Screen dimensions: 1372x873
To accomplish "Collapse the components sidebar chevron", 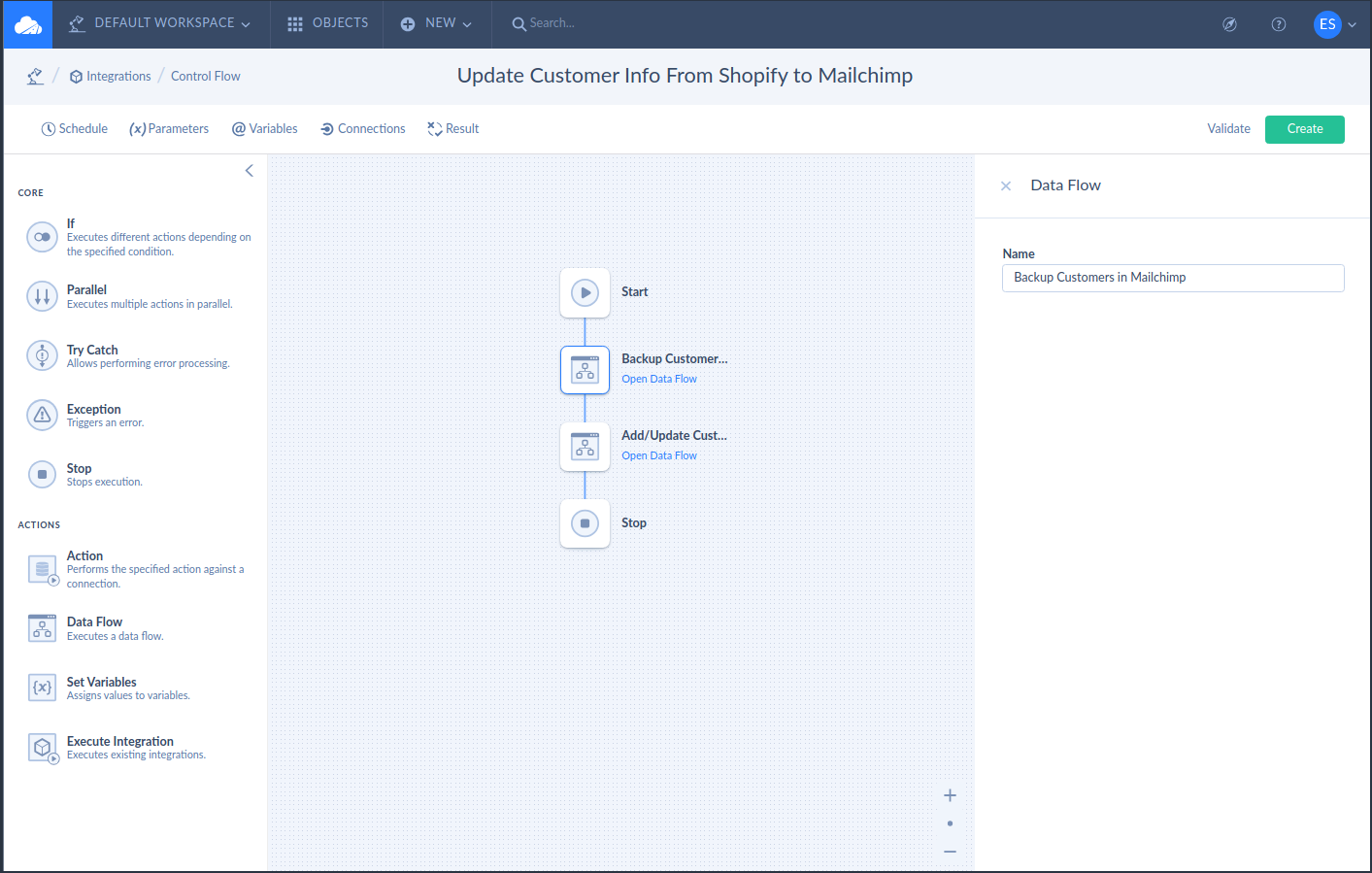I will 250,171.
